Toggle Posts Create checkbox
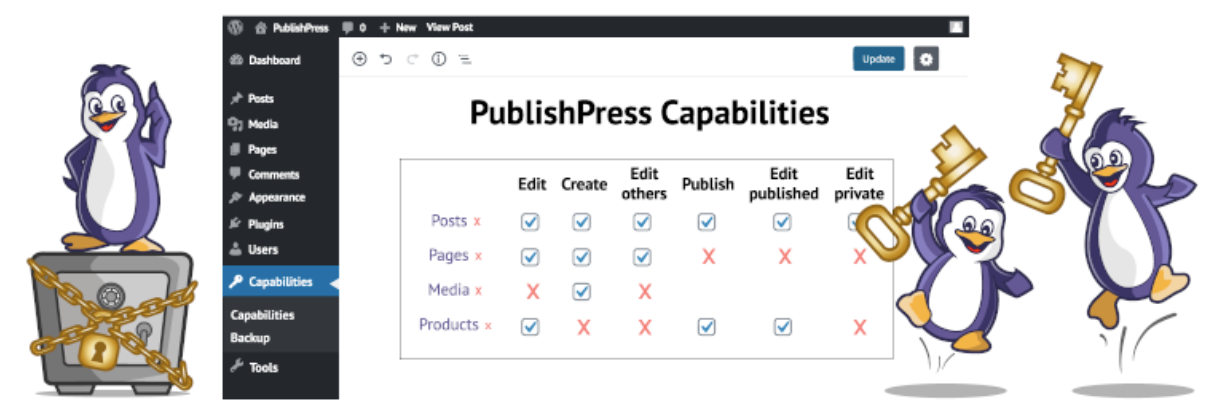This screenshot has height=405, width=1223. tap(582, 222)
